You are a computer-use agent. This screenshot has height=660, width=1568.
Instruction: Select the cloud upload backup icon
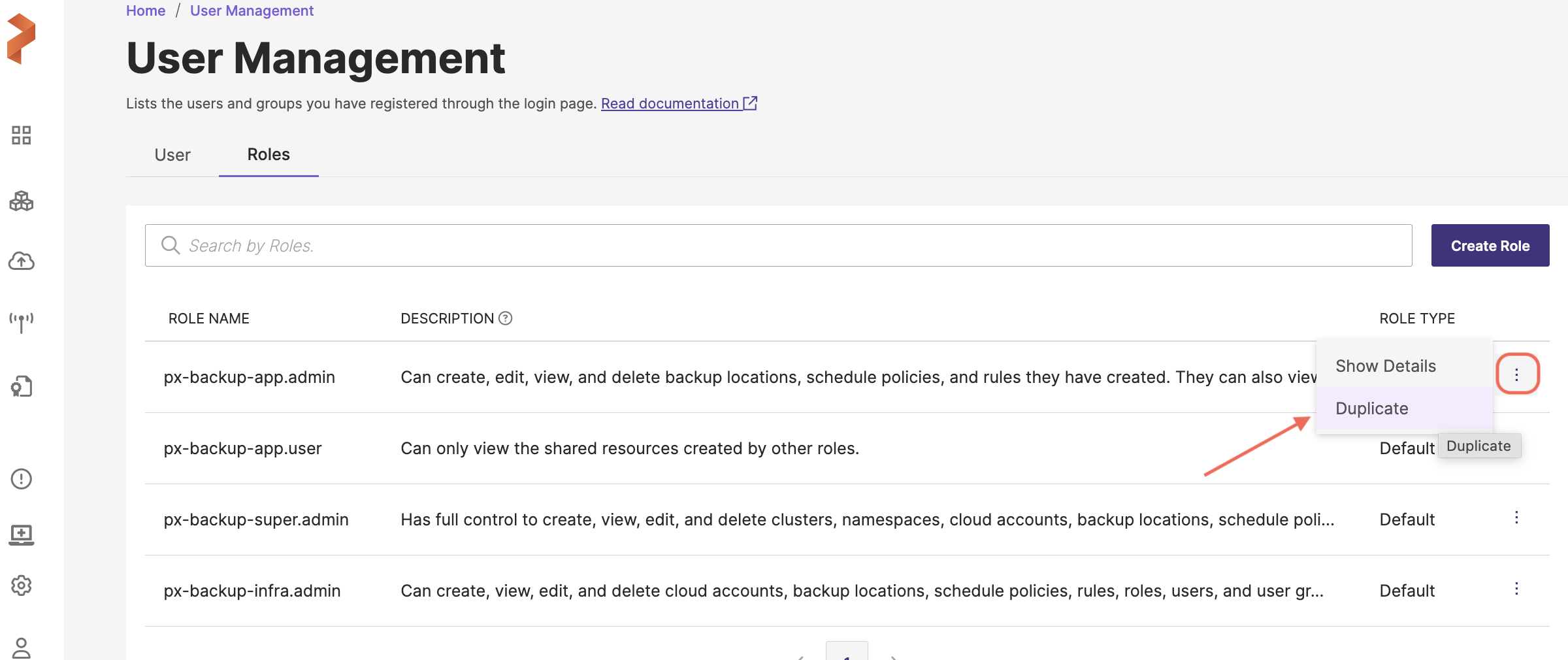click(22, 261)
